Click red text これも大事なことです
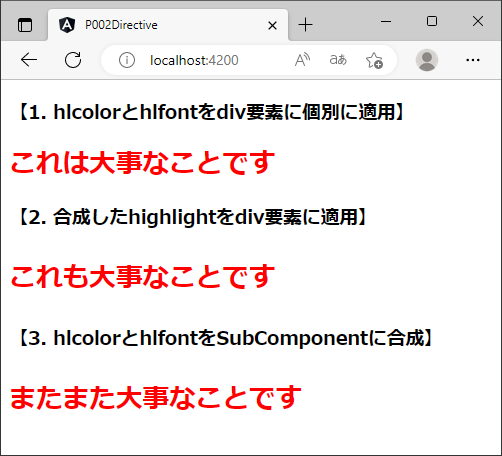The image size is (502, 456). 143,276
